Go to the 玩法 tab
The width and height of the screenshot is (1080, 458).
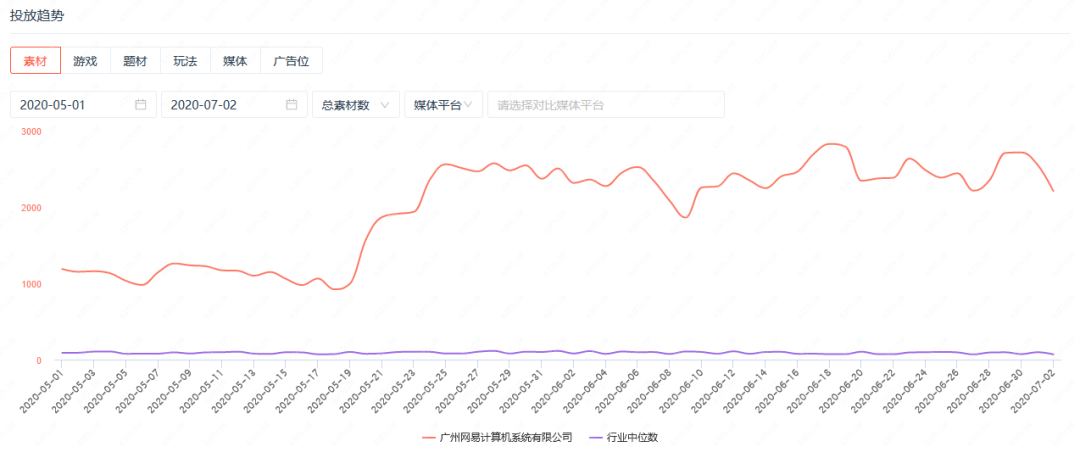click(x=185, y=61)
